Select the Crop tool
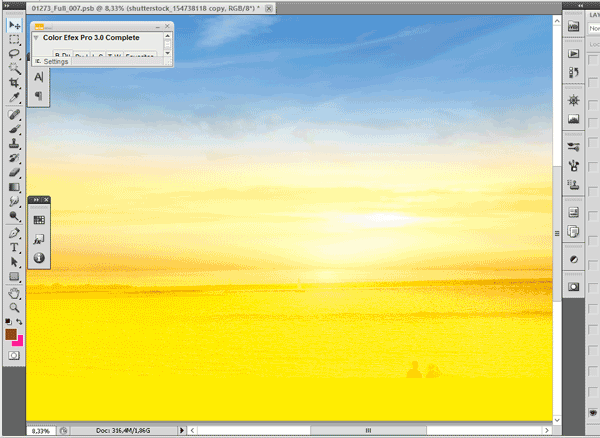Viewport: 600px width, 438px height. (x=14, y=83)
